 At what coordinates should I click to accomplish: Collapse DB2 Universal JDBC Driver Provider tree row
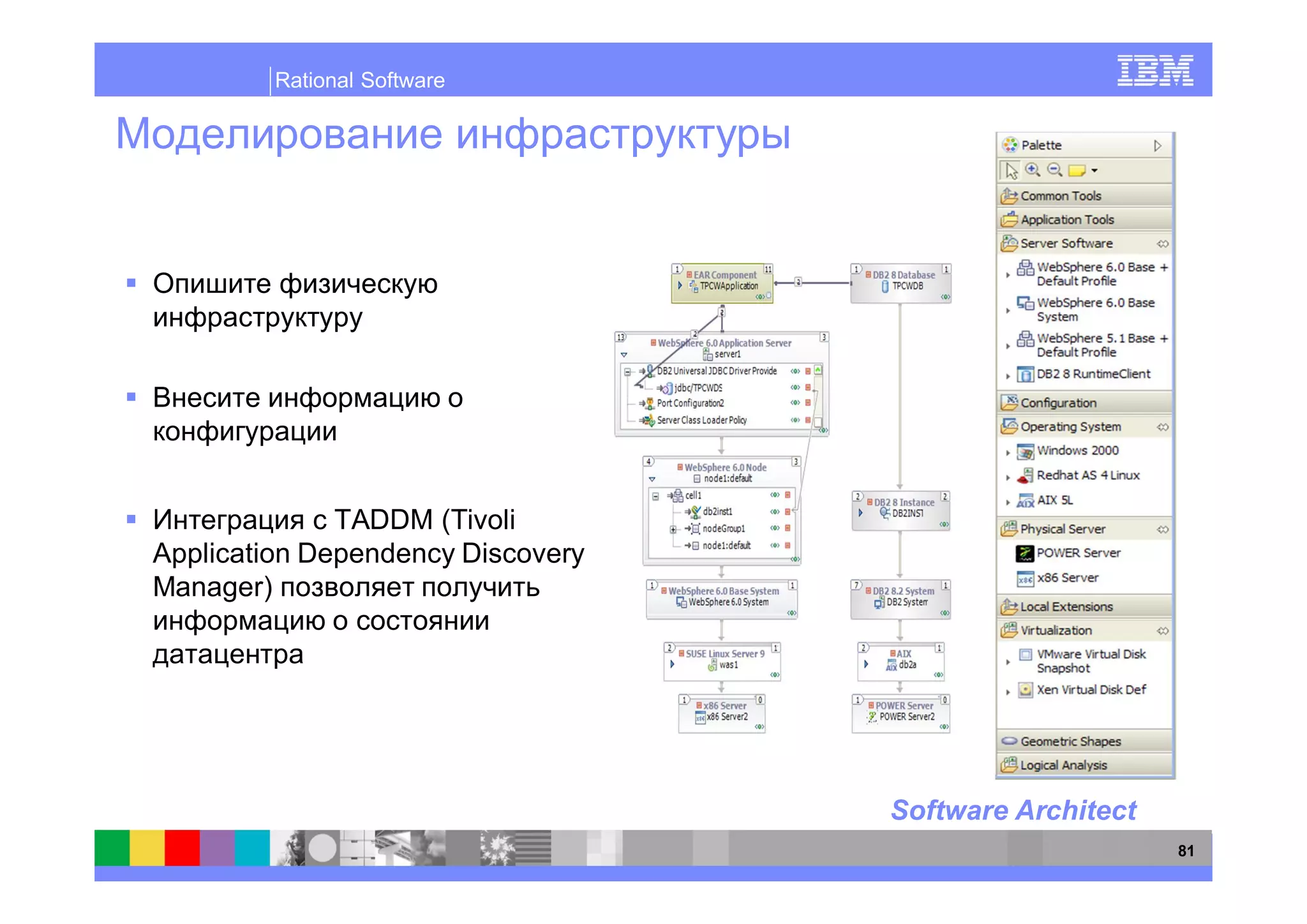(627, 372)
